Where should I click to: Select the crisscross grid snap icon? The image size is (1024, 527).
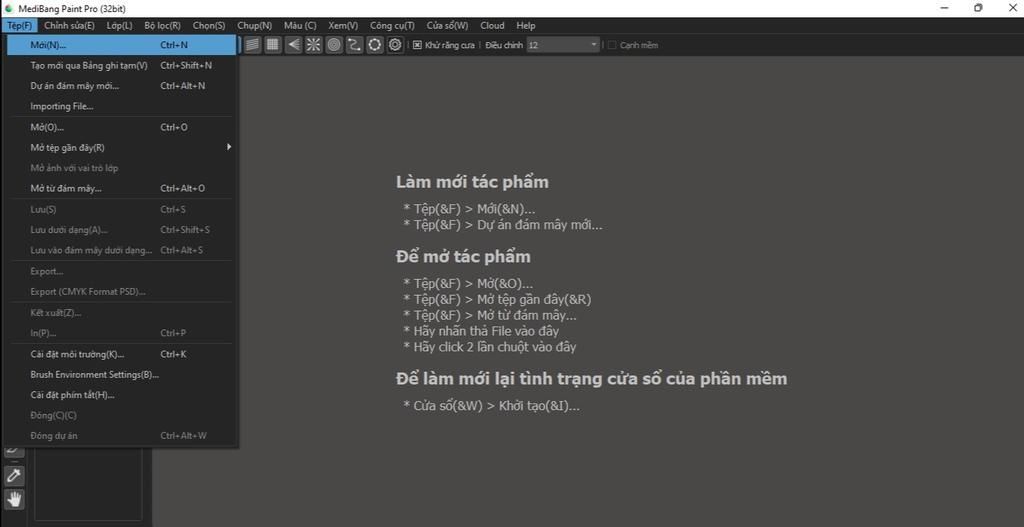point(273,44)
